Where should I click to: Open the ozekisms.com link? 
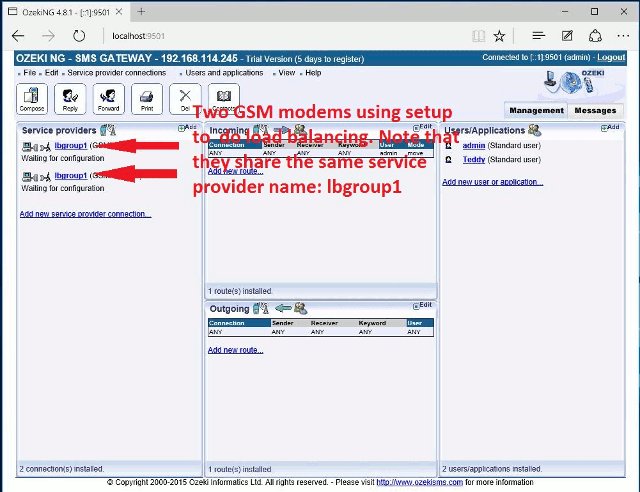(x=420, y=482)
